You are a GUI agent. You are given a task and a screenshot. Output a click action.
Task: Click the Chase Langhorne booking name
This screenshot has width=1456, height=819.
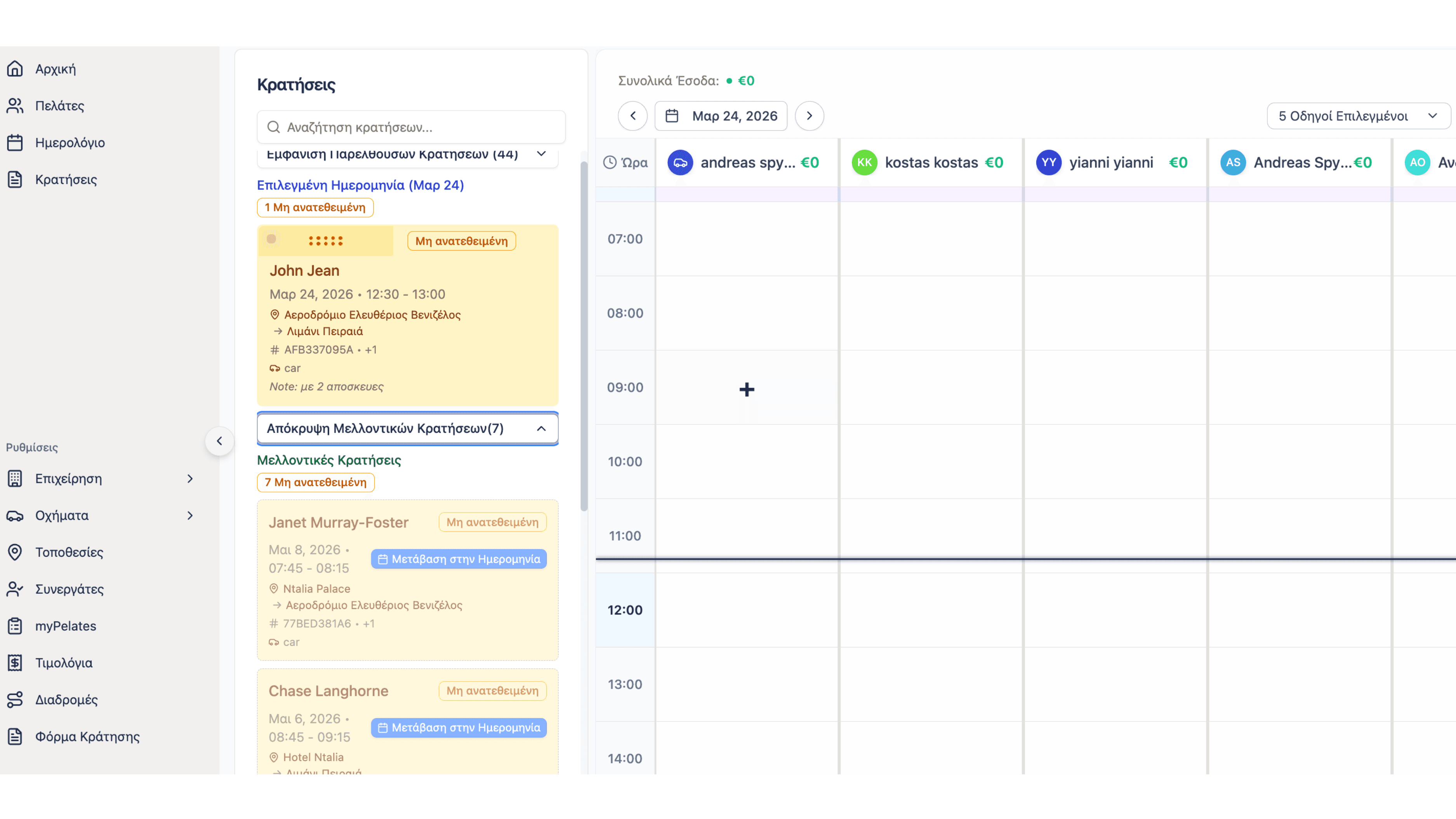pyautogui.click(x=328, y=691)
